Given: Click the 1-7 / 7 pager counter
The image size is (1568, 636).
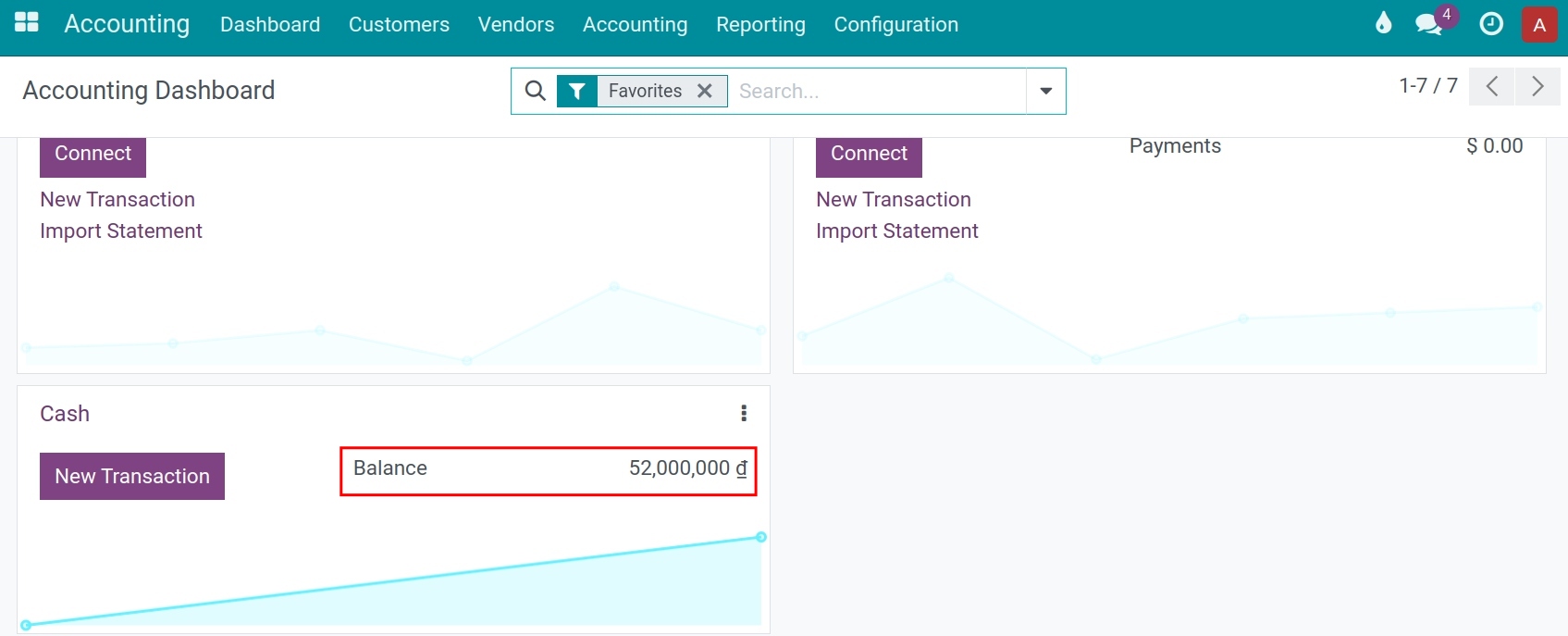Looking at the screenshot, I should click(x=1428, y=86).
